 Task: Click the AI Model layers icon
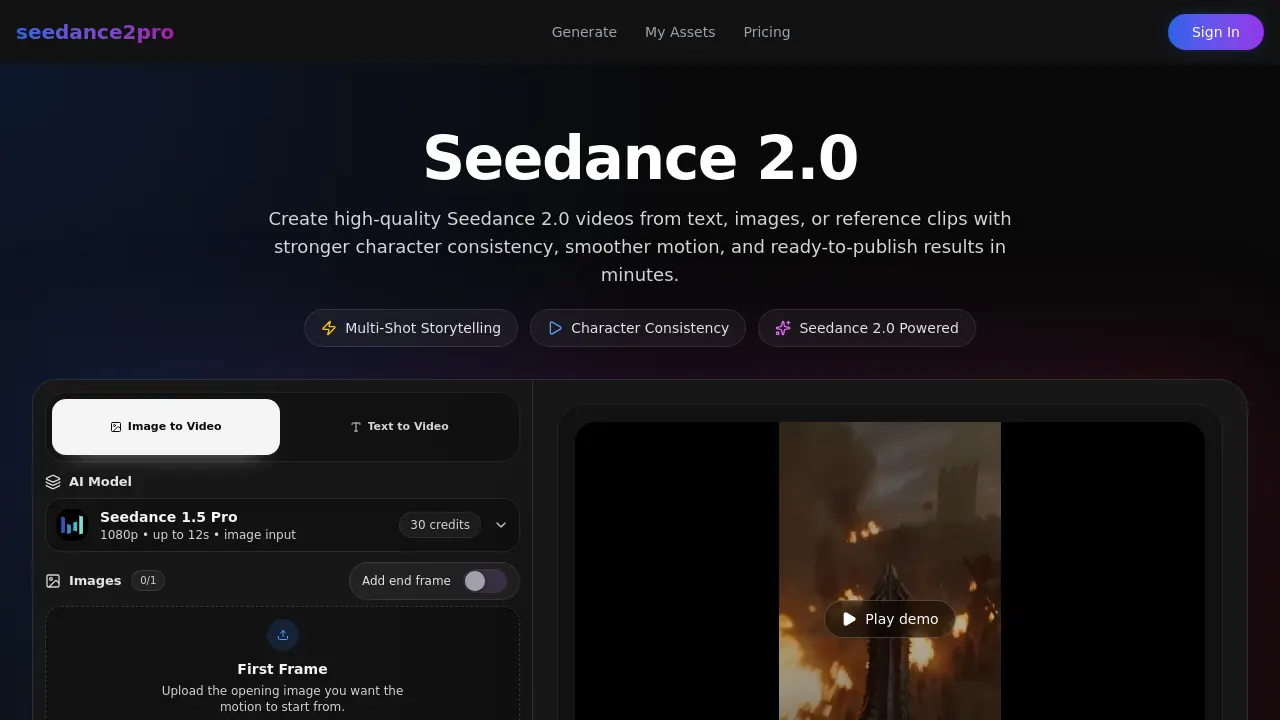pyautogui.click(x=53, y=482)
